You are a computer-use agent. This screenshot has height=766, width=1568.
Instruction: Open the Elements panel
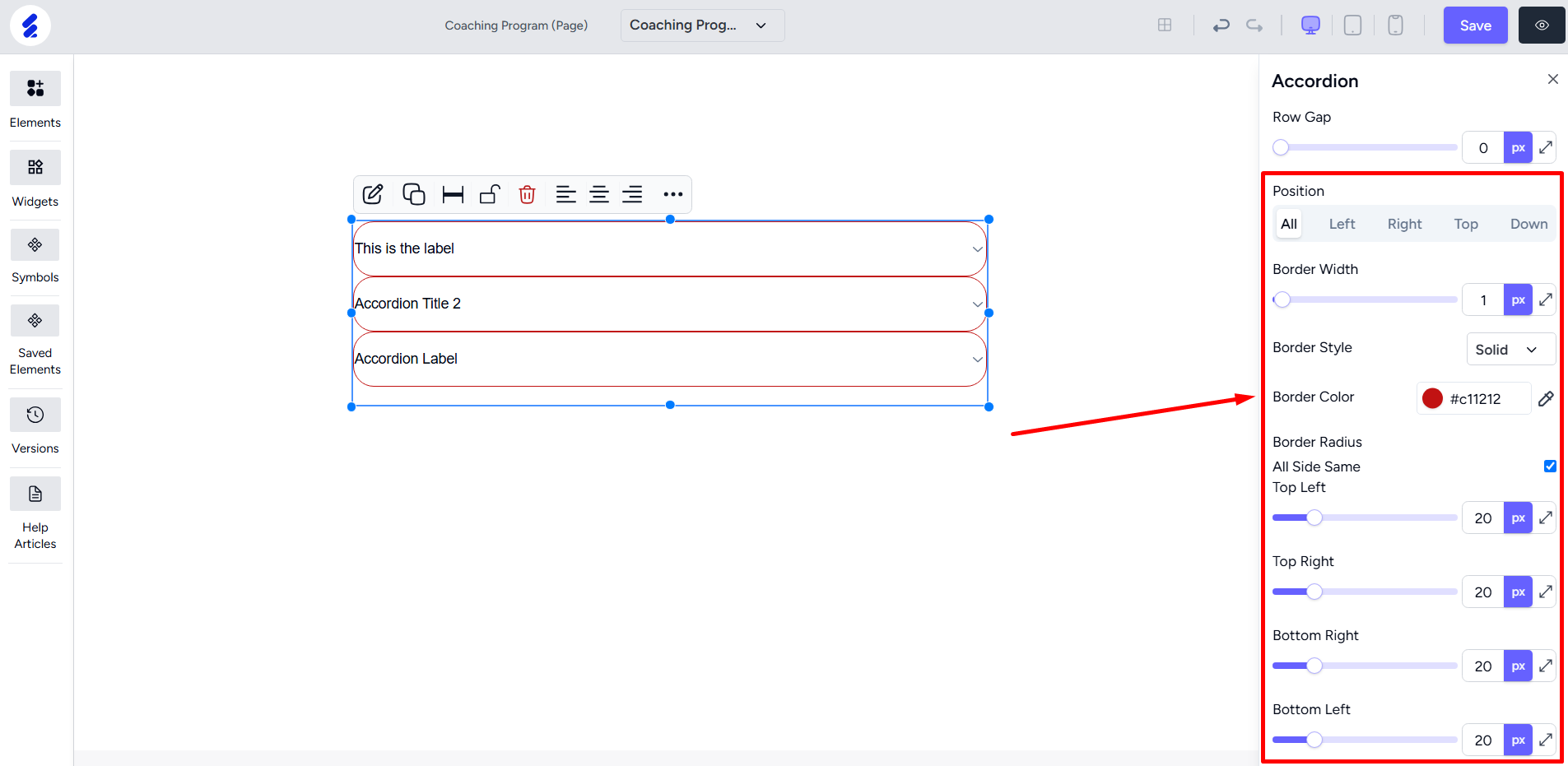[x=35, y=88]
